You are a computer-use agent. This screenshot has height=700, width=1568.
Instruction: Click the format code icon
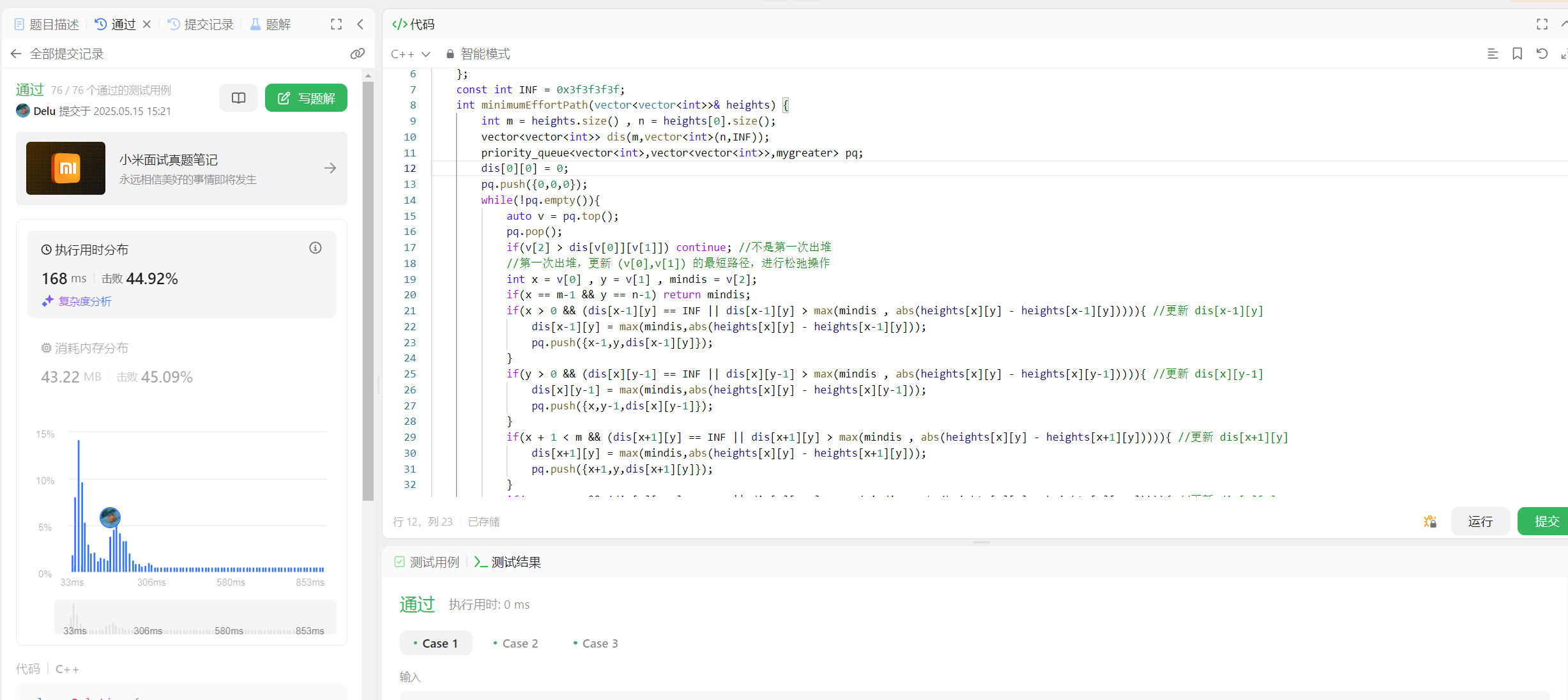[1493, 54]
